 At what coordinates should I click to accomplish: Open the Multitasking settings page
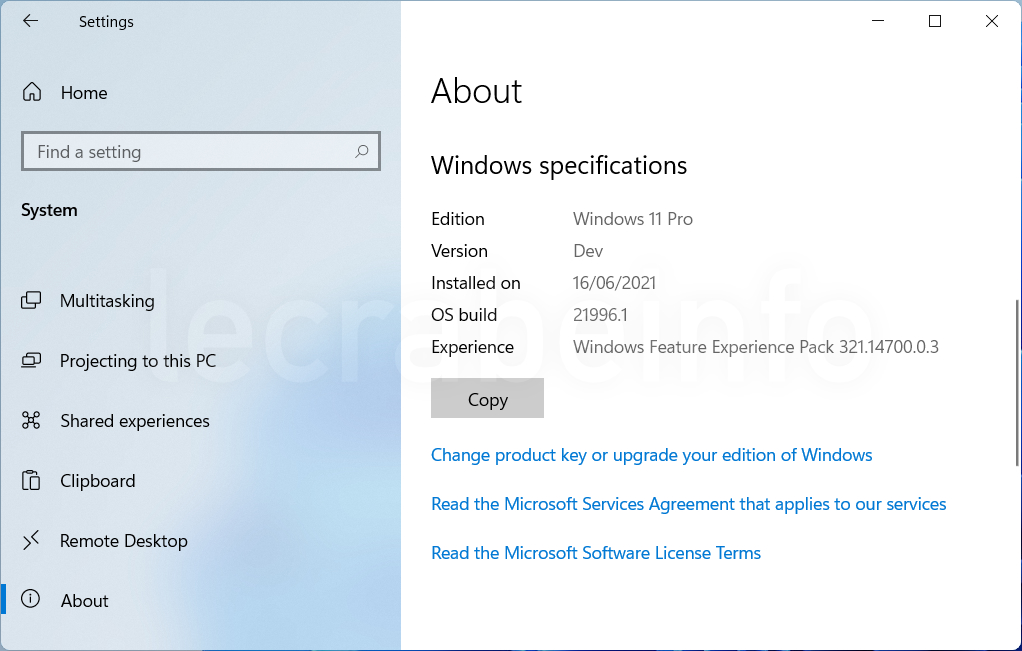108,301
